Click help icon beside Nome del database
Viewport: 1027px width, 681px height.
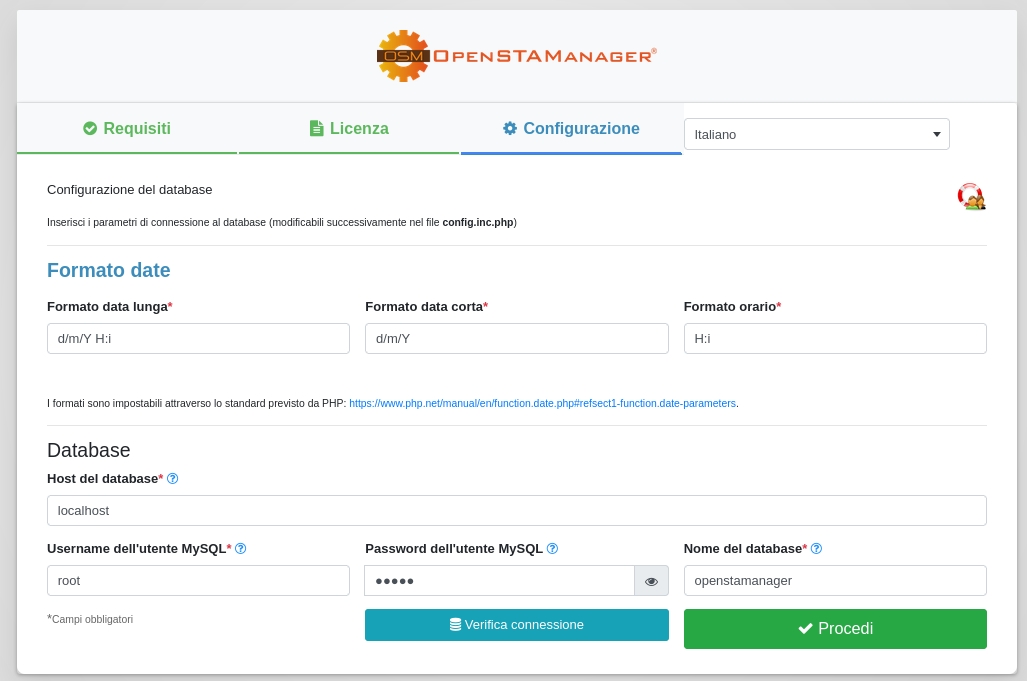[816, 549]
